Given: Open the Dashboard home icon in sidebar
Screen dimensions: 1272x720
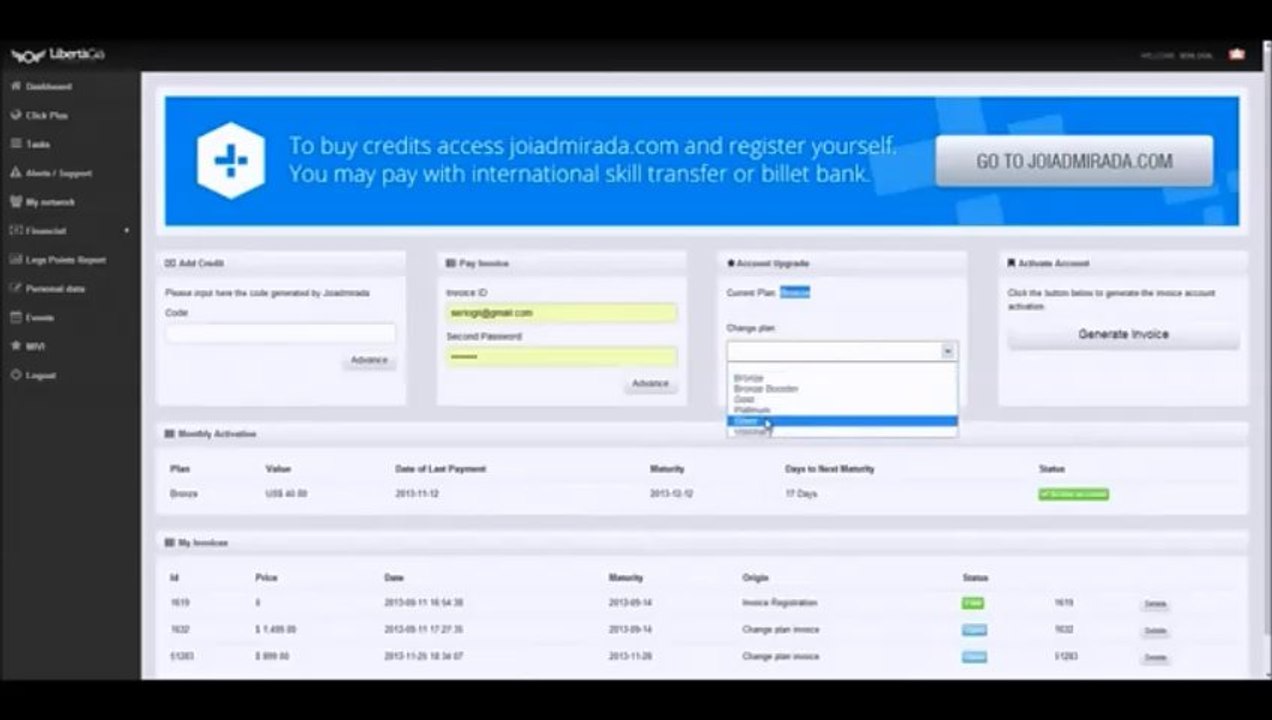Looking at the screenshot, I should [16, 86].
